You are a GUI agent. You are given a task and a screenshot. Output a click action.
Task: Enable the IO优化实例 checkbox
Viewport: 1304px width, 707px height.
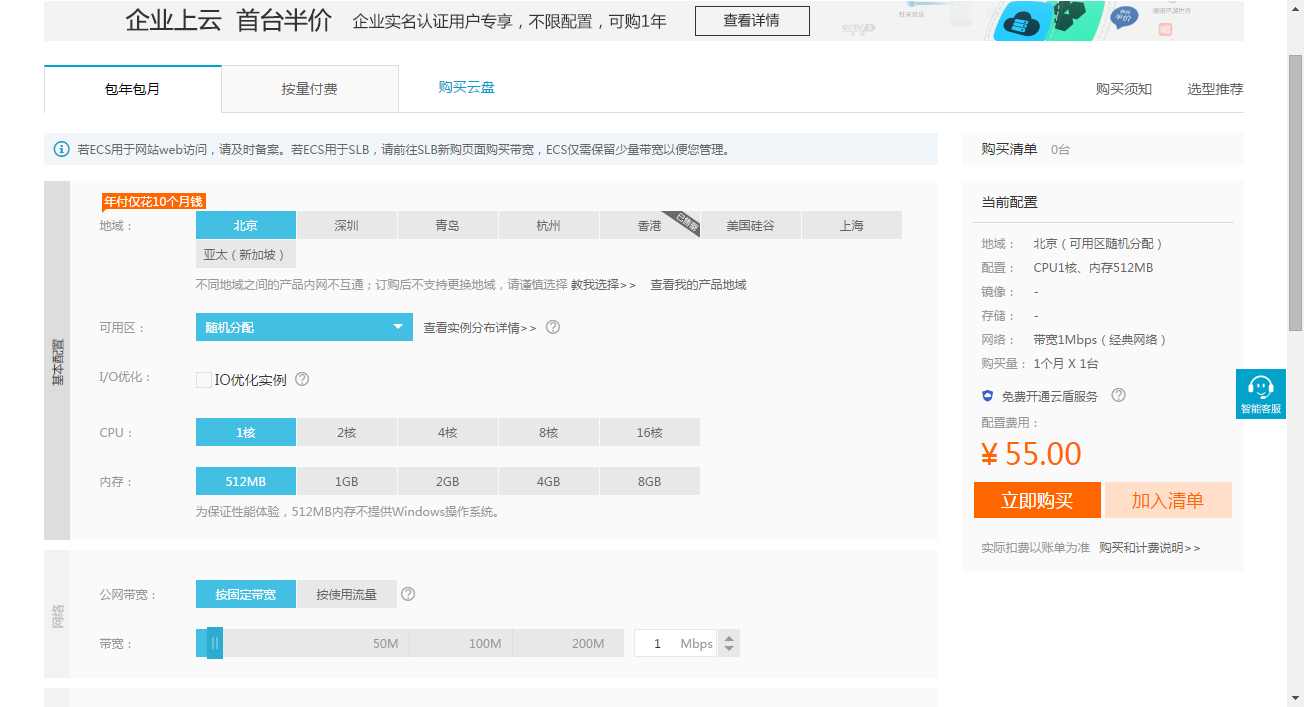pos(204,380)
